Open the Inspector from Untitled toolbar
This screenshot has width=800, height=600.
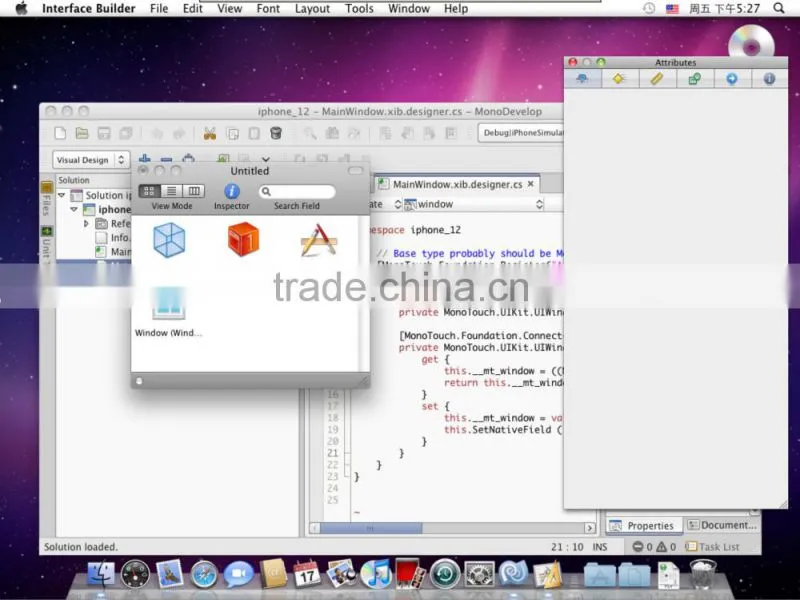point(232,192)
